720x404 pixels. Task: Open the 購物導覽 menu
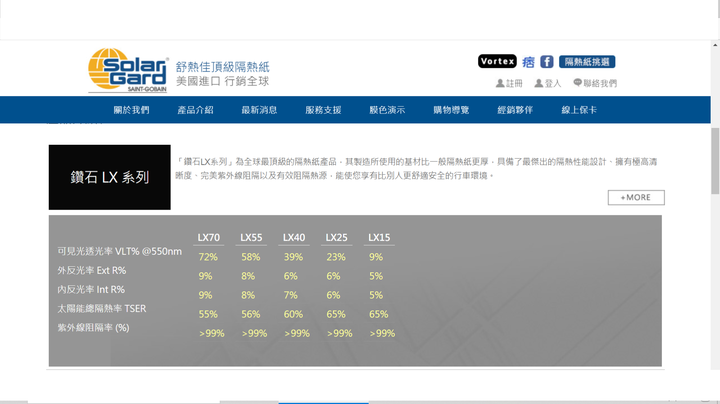pyautogui.click(x=451, y=110)
